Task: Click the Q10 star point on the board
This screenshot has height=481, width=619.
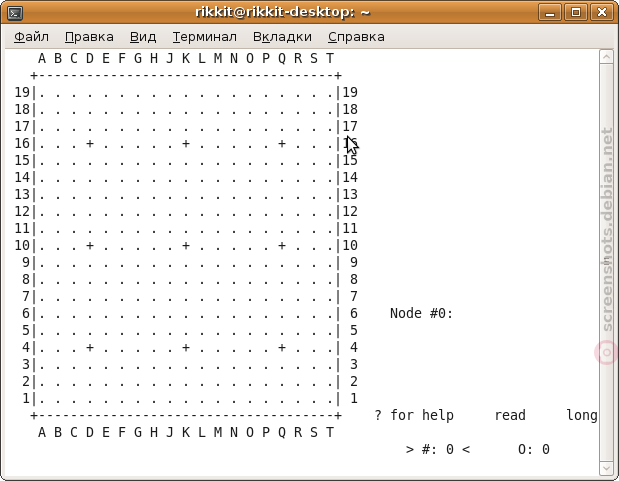Action: [282, 246]
